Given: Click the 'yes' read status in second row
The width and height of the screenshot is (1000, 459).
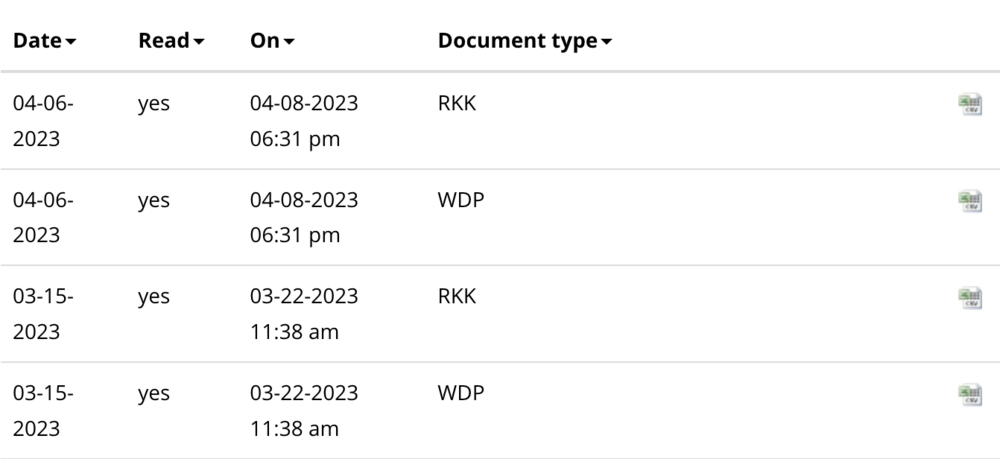Looking at the screenshot, I should point(154,200).
